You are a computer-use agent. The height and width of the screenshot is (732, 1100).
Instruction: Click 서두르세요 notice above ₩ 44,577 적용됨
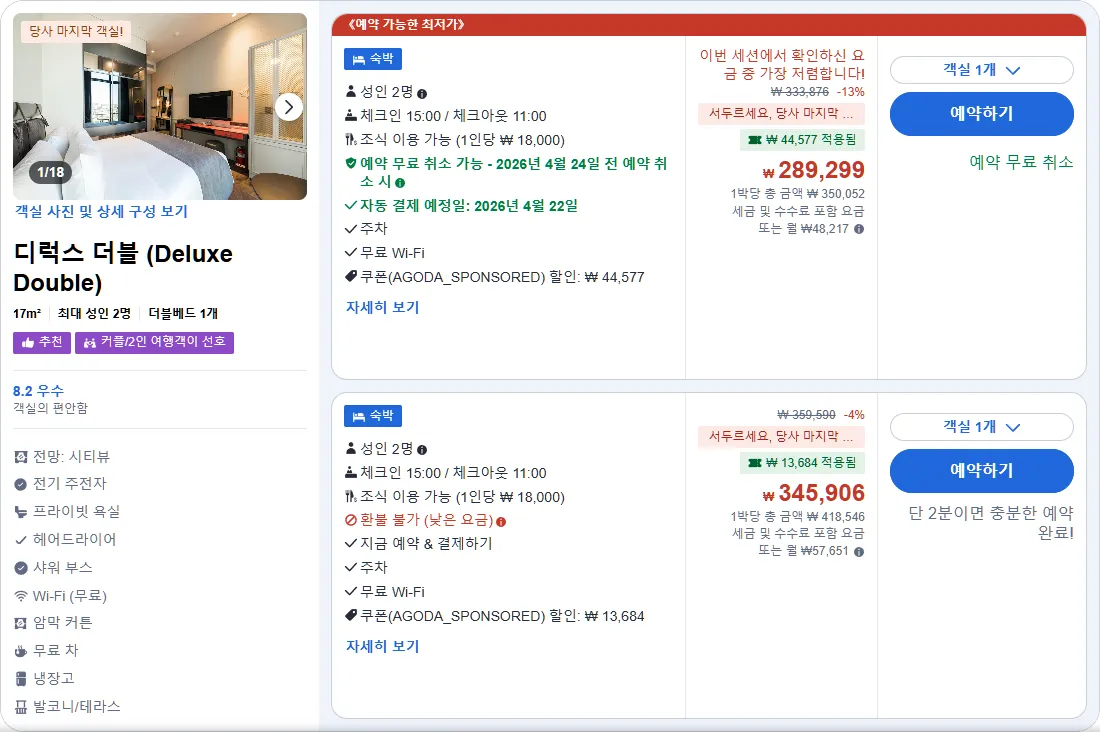[781, 114]
